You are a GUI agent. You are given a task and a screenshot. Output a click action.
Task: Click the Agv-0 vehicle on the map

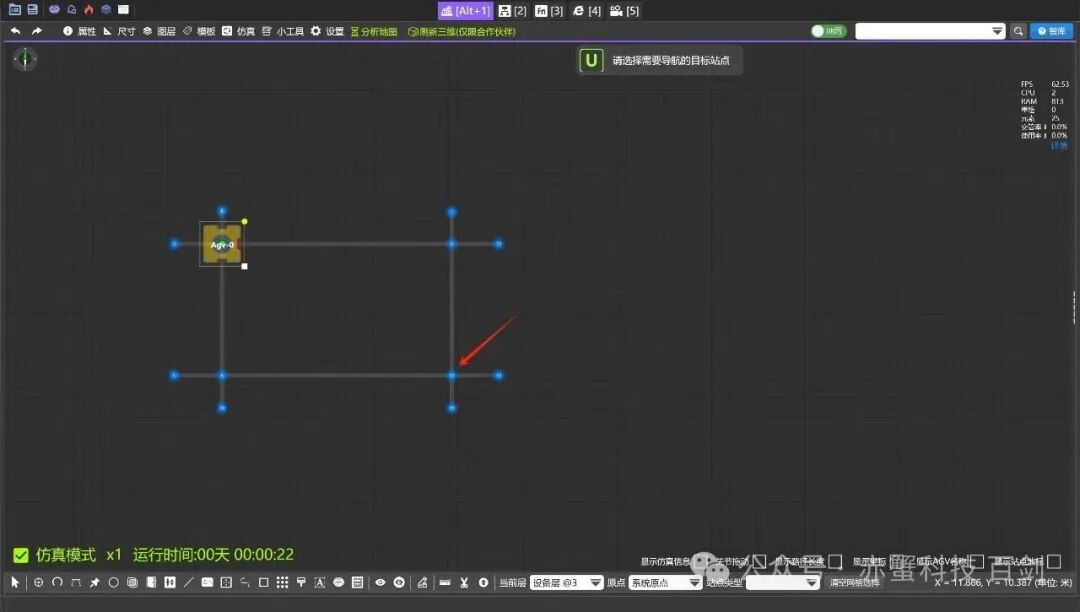click(222, 244)
